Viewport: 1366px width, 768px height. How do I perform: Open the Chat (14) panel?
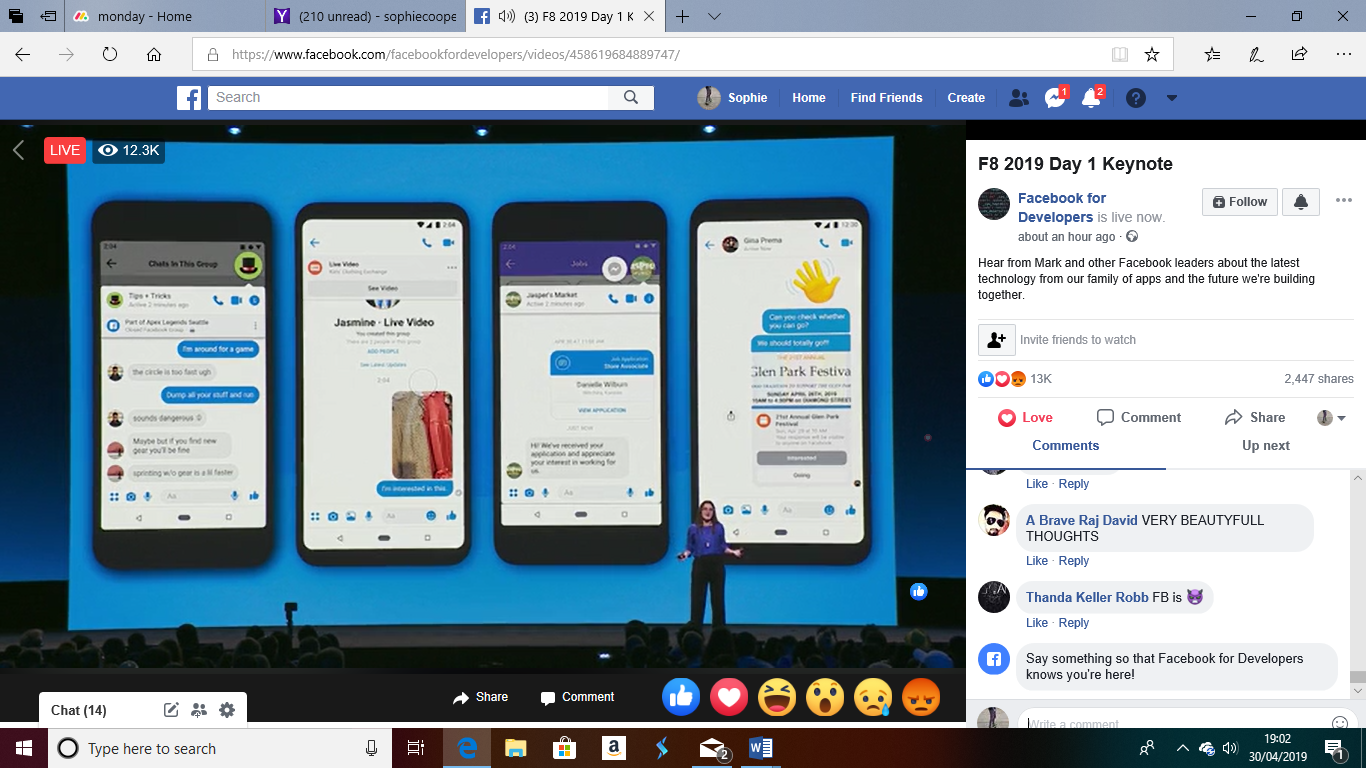tap(79, 710)
